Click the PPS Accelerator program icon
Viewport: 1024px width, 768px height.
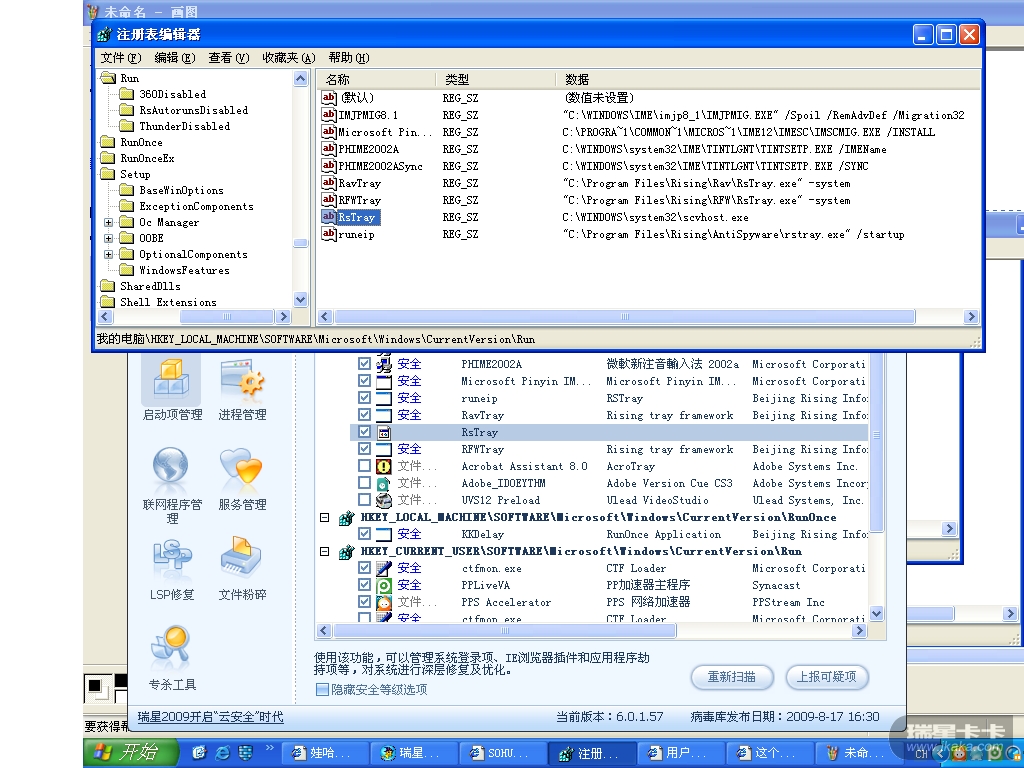point(384,602)
